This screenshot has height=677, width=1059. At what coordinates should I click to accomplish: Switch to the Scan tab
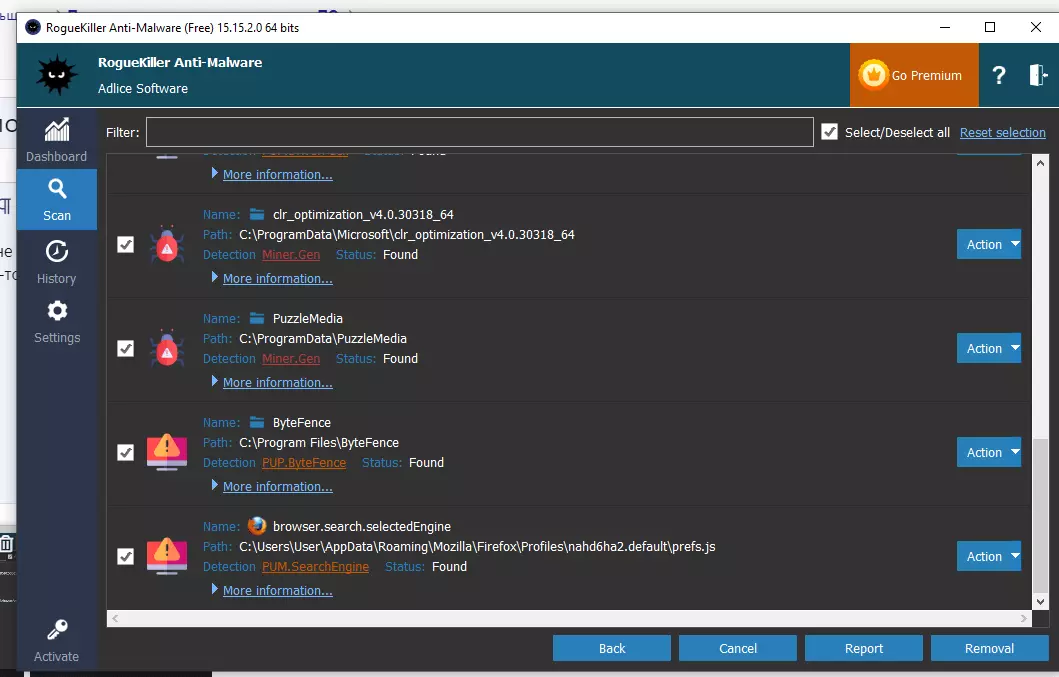(57, 199)
